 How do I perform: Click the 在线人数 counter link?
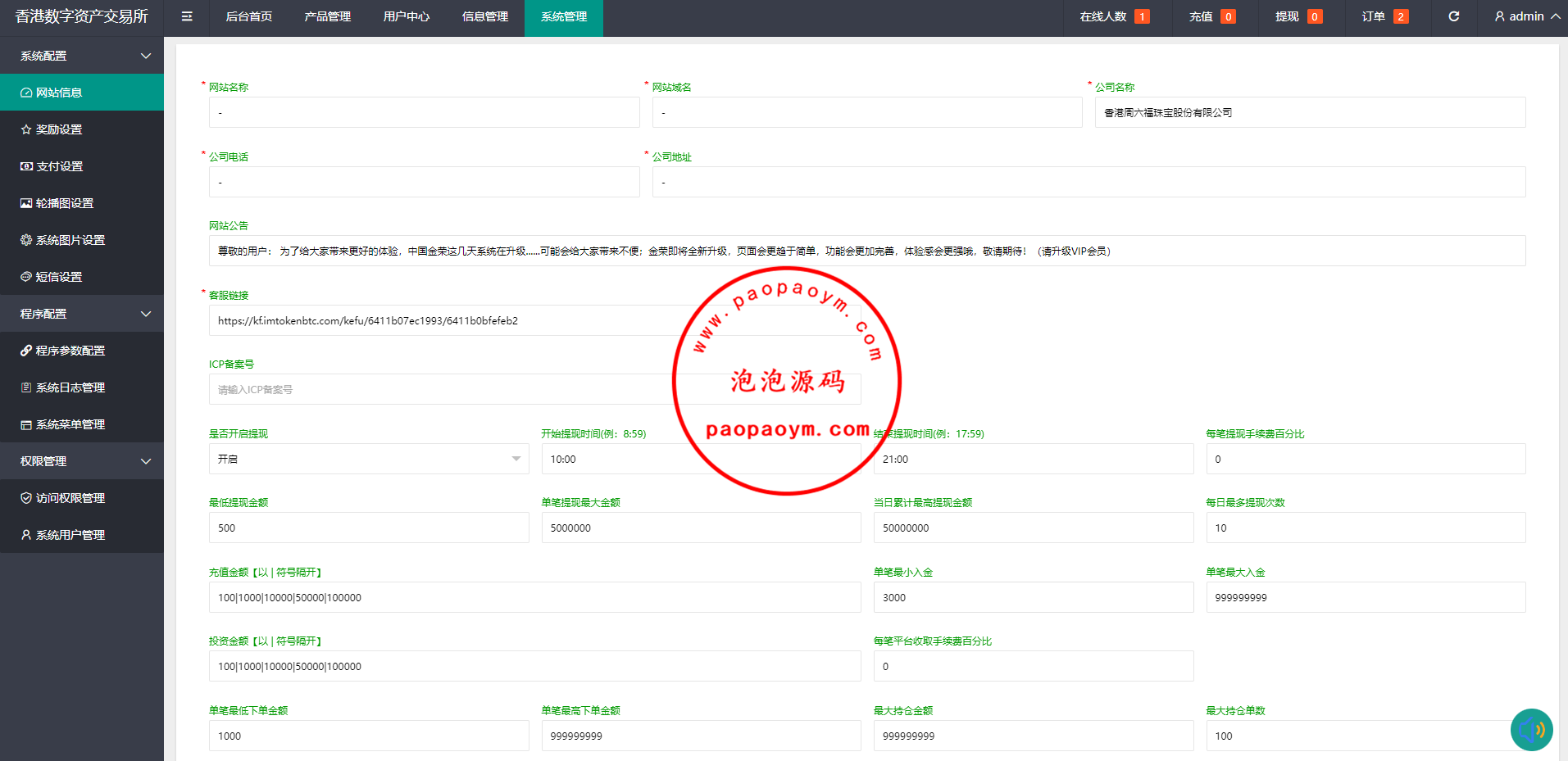(x=1114, y=16)
